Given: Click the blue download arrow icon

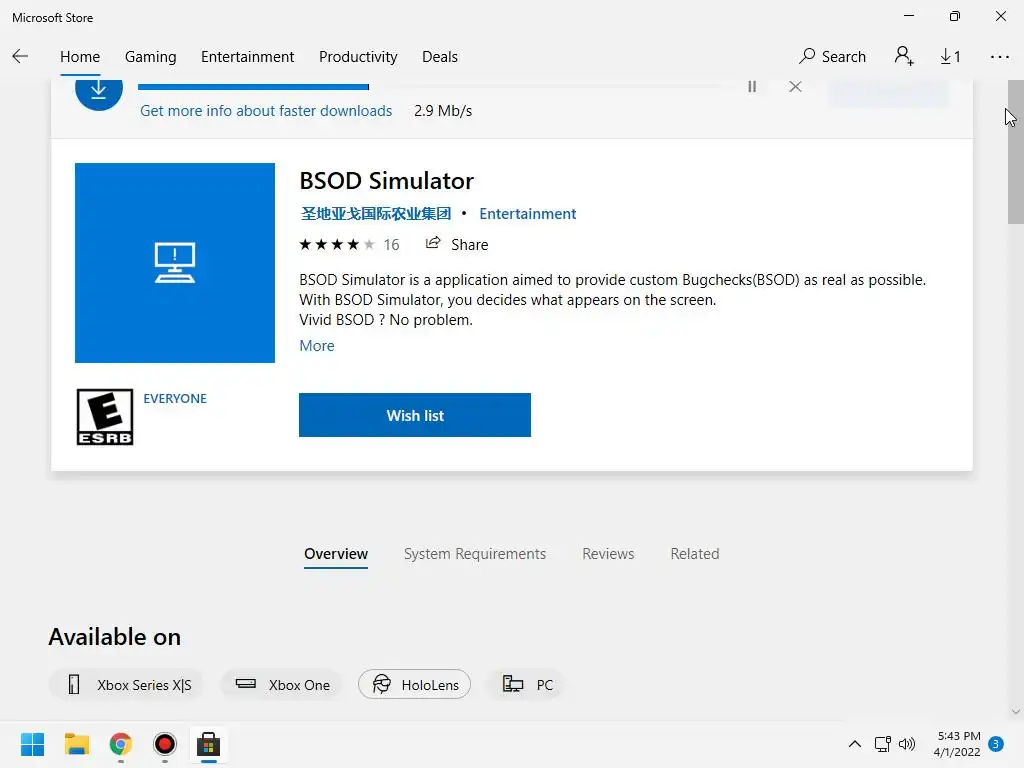Looking at the screenshot, I should pyautogui.click(x=99, y=91).
